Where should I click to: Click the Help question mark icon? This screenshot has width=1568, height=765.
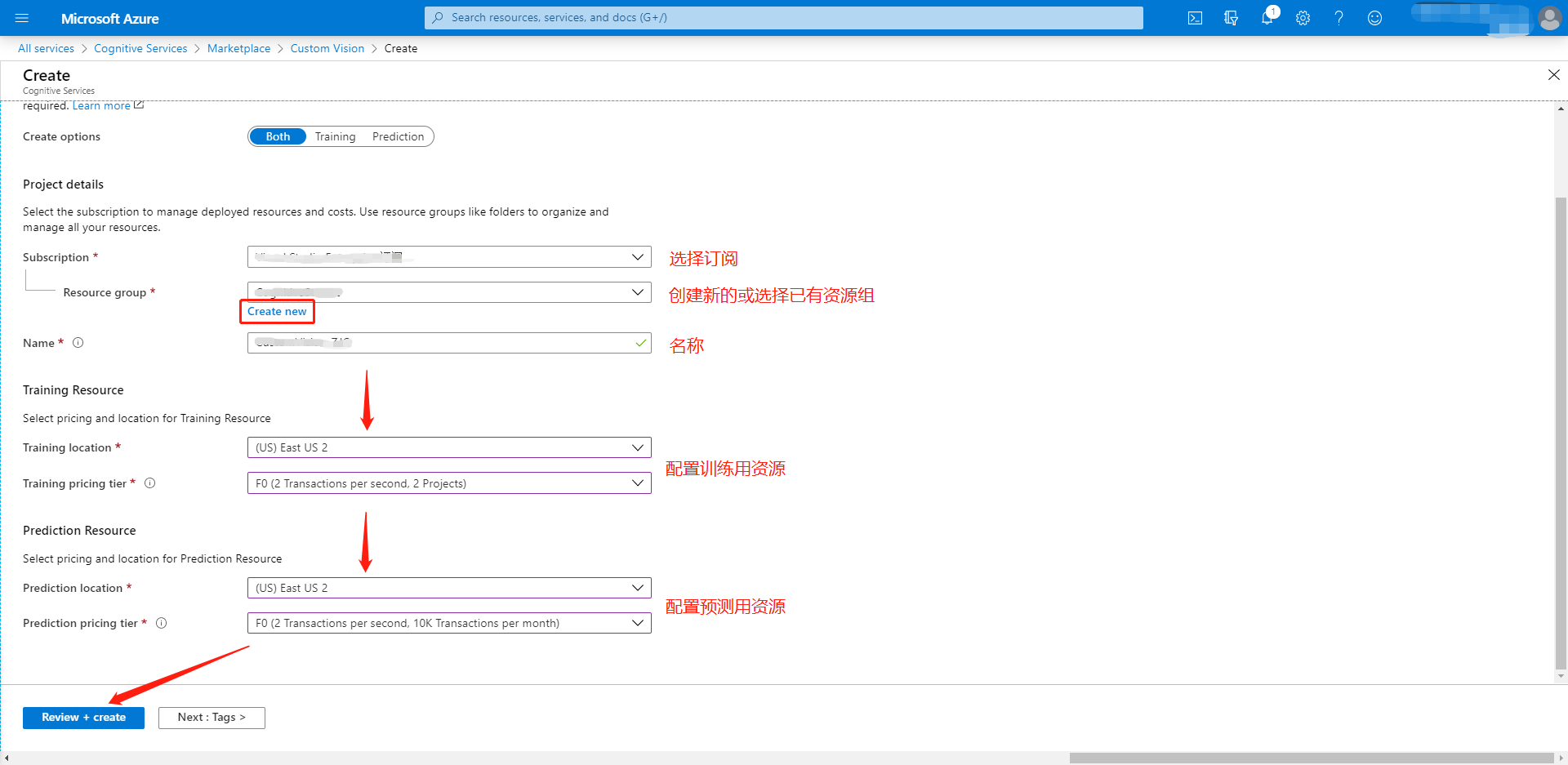(x=1339, y=18)
